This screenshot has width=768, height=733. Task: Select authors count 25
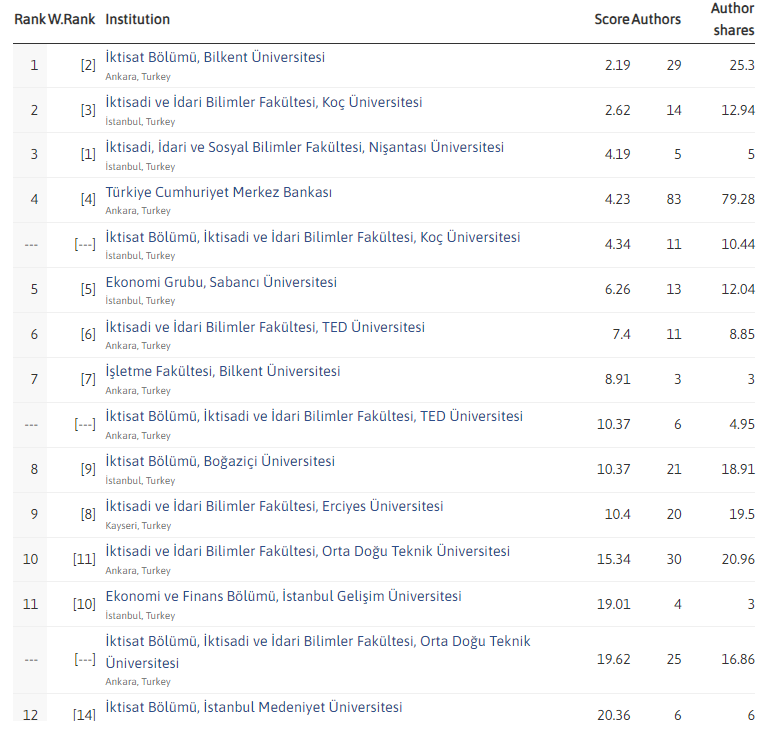point(674,660)
